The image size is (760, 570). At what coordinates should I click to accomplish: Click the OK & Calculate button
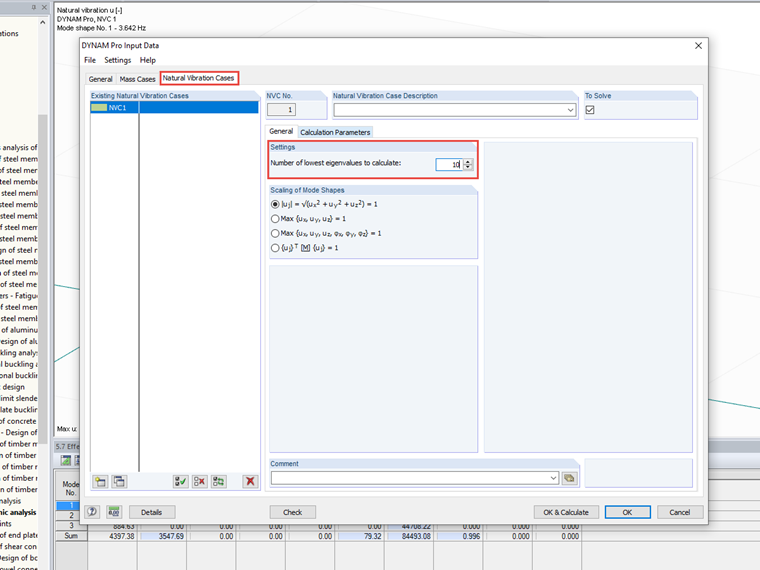point(566,512)
